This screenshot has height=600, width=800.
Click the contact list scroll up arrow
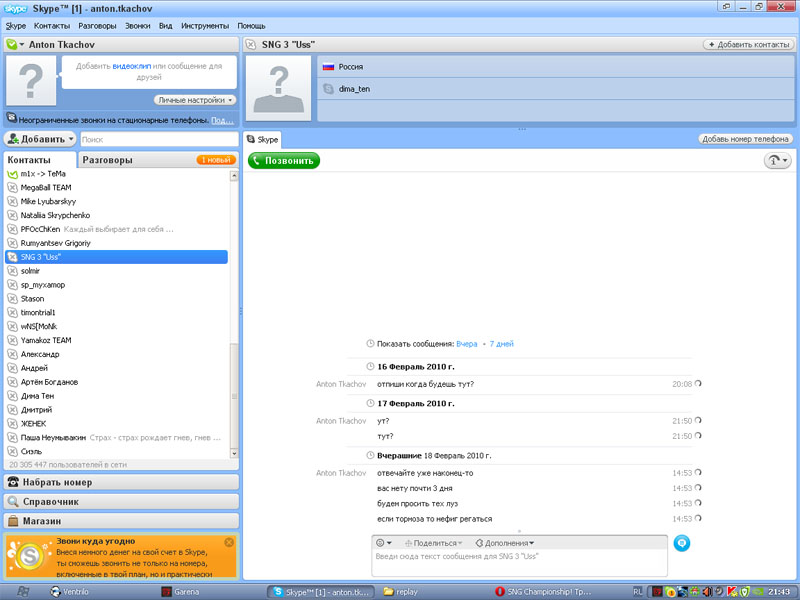coord(234,176)
